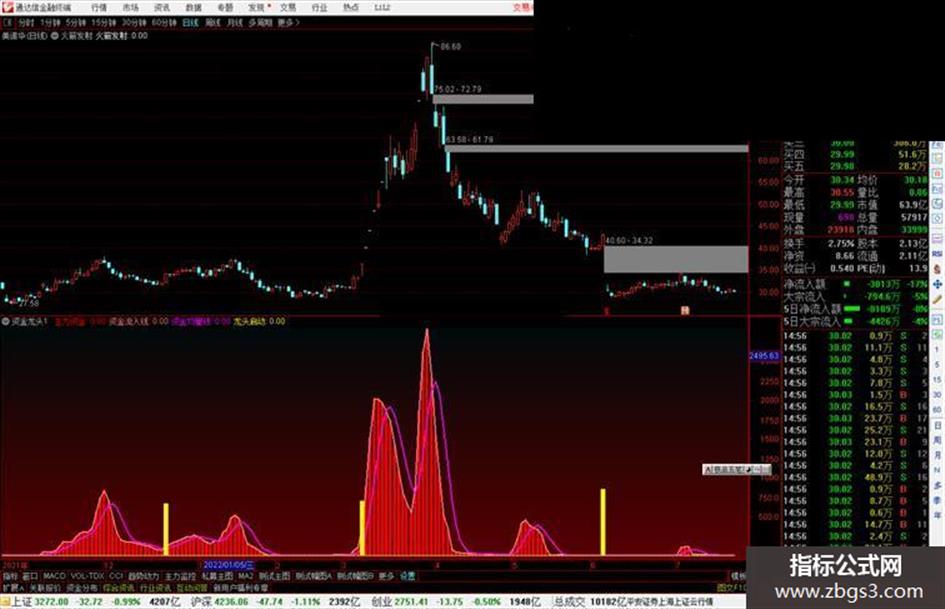Click the 通达信 application logo icon

pos(7,7)
